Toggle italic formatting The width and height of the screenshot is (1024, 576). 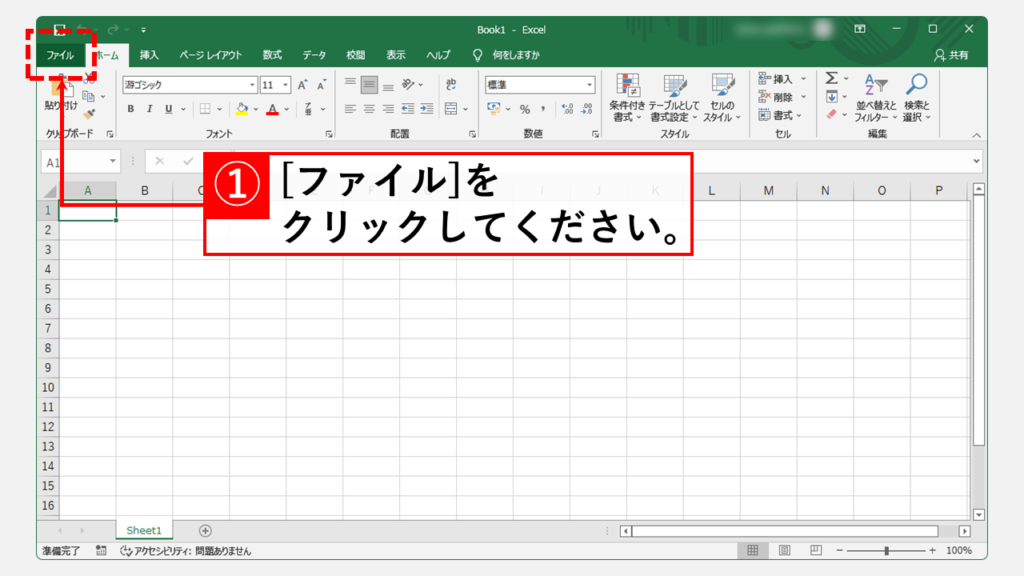(x=149, y=109)
